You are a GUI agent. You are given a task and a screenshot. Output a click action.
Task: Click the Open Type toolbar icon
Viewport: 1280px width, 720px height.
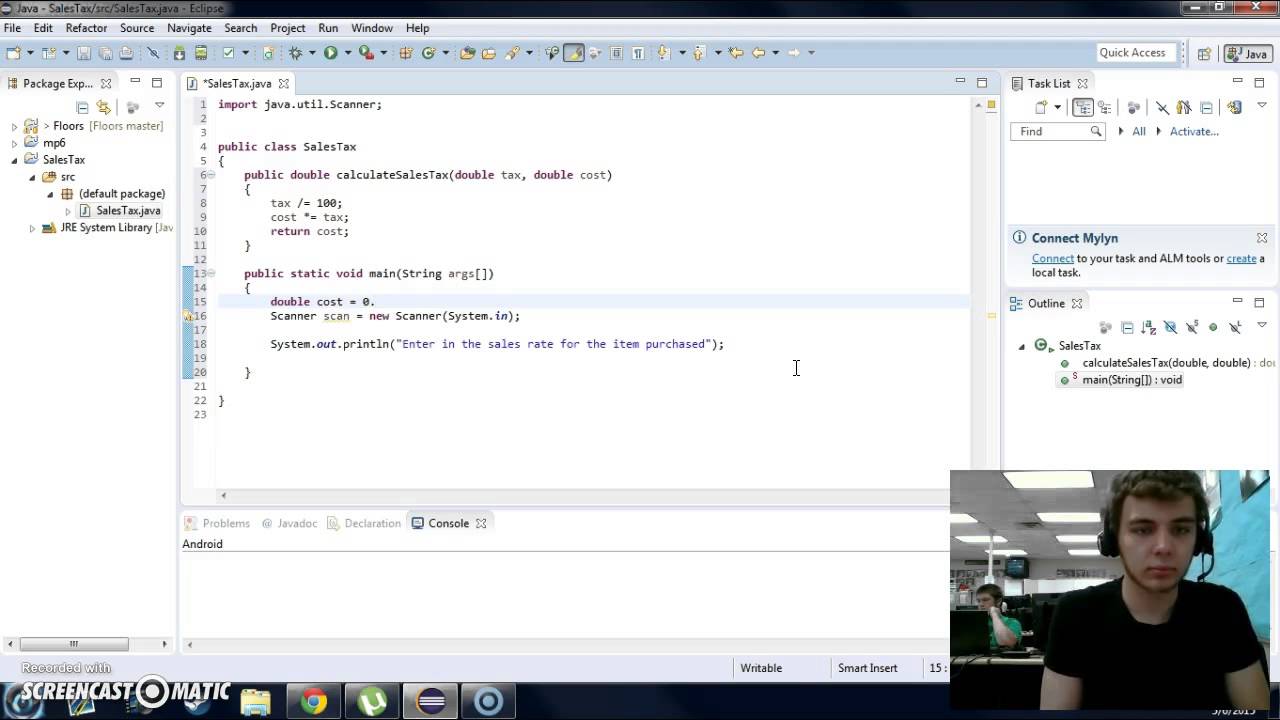467,53
